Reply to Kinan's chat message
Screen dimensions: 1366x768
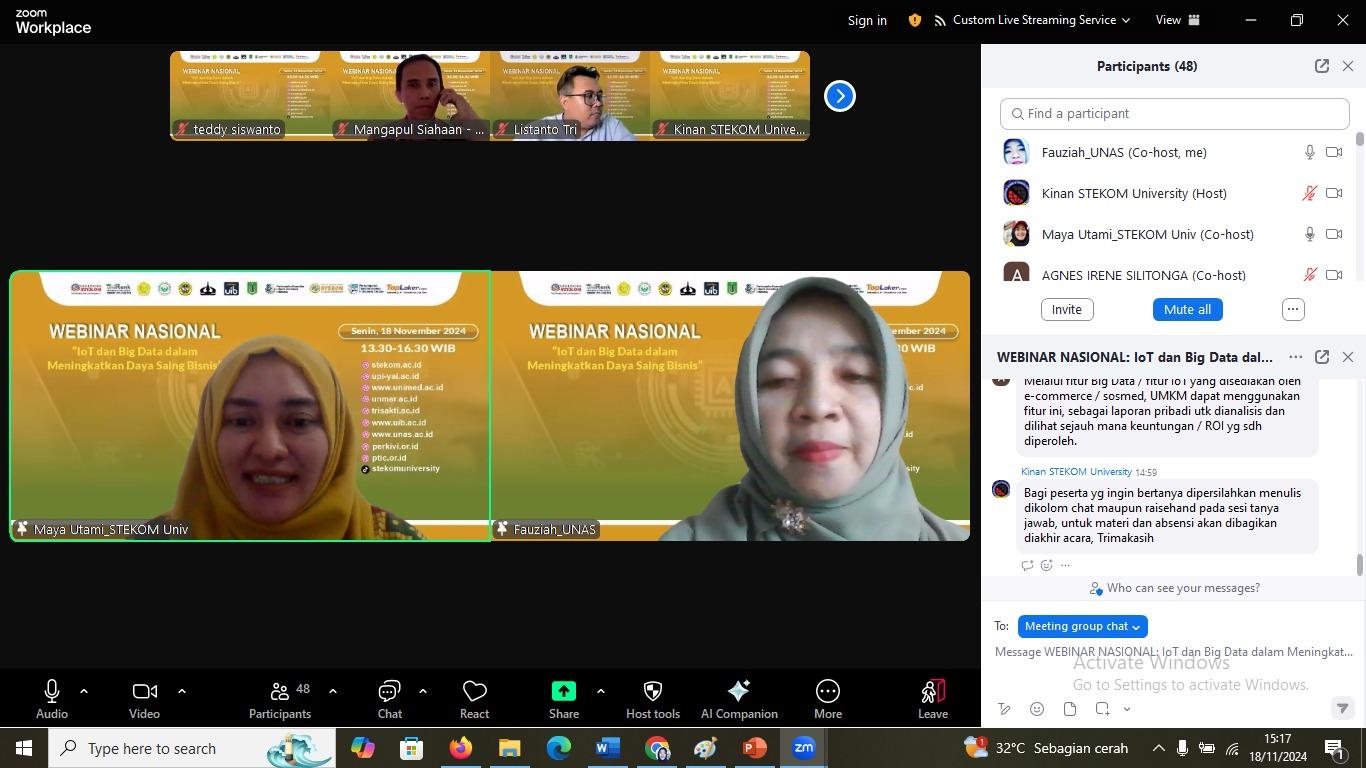(1027, 565)
